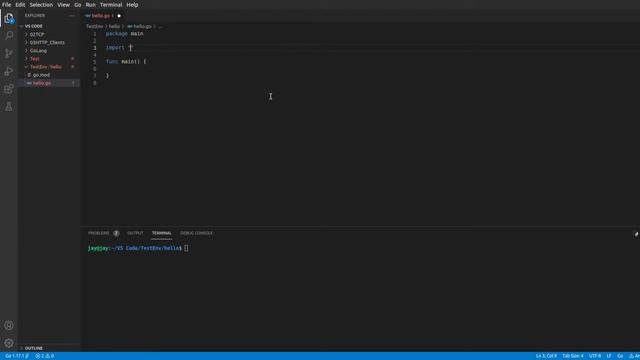Screen dimensions: 640x360
Task: Switch to the Output panel tab
Action: point(135,233)
